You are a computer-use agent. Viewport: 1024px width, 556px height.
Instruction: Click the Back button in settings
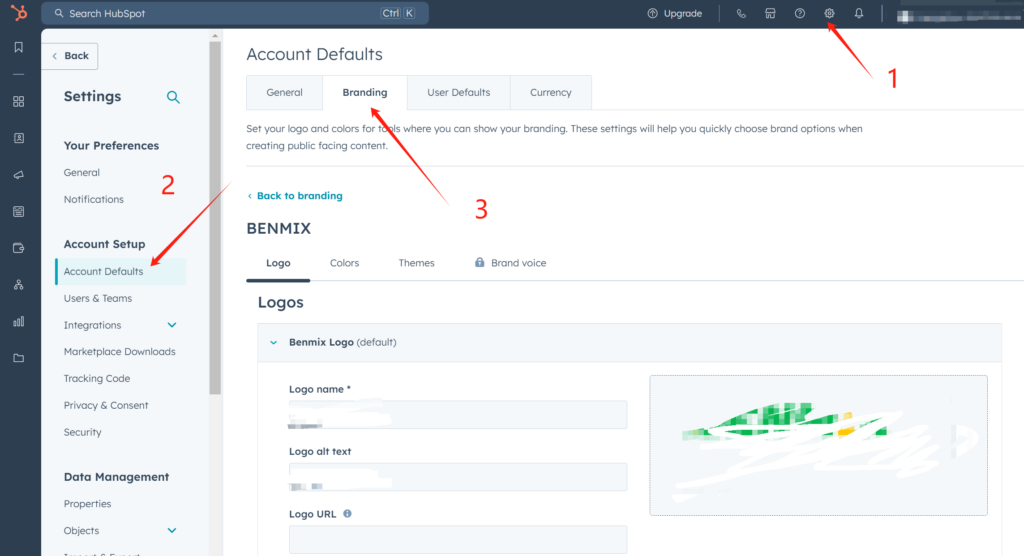(70, 56)
